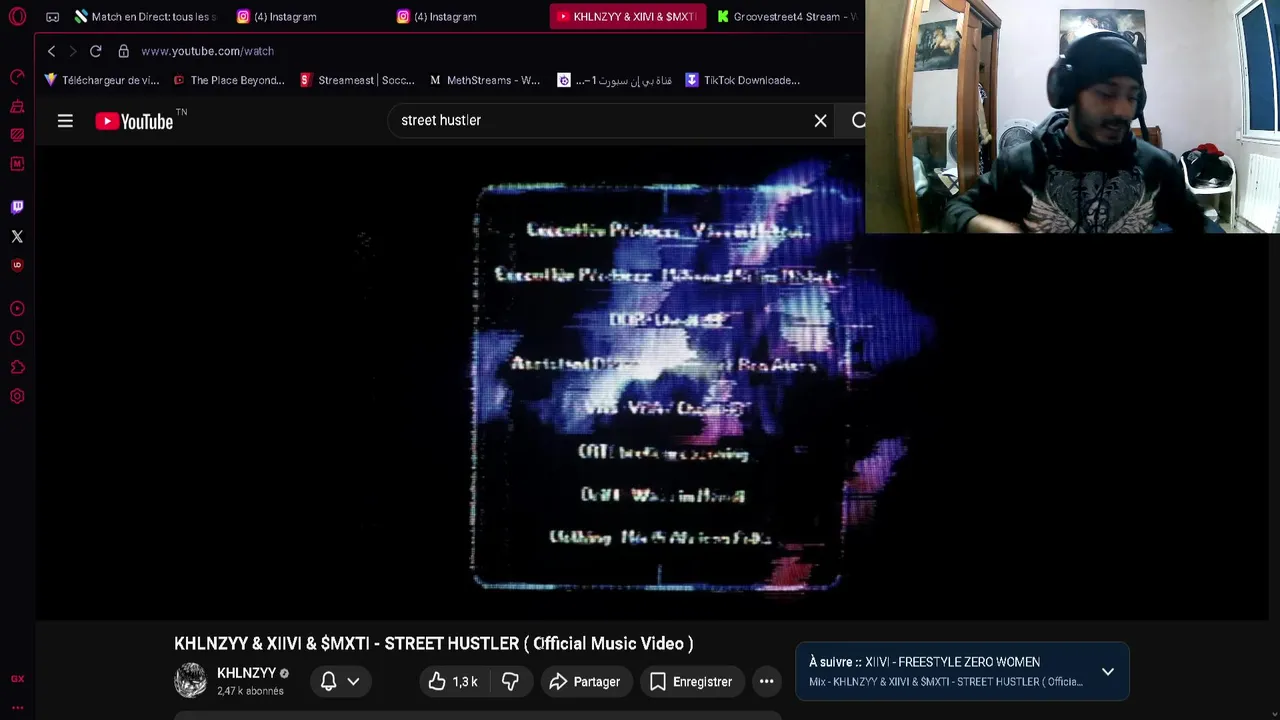Click the Enregistrer save button
Screen dimensions: 1280x720
click(691, 682)
